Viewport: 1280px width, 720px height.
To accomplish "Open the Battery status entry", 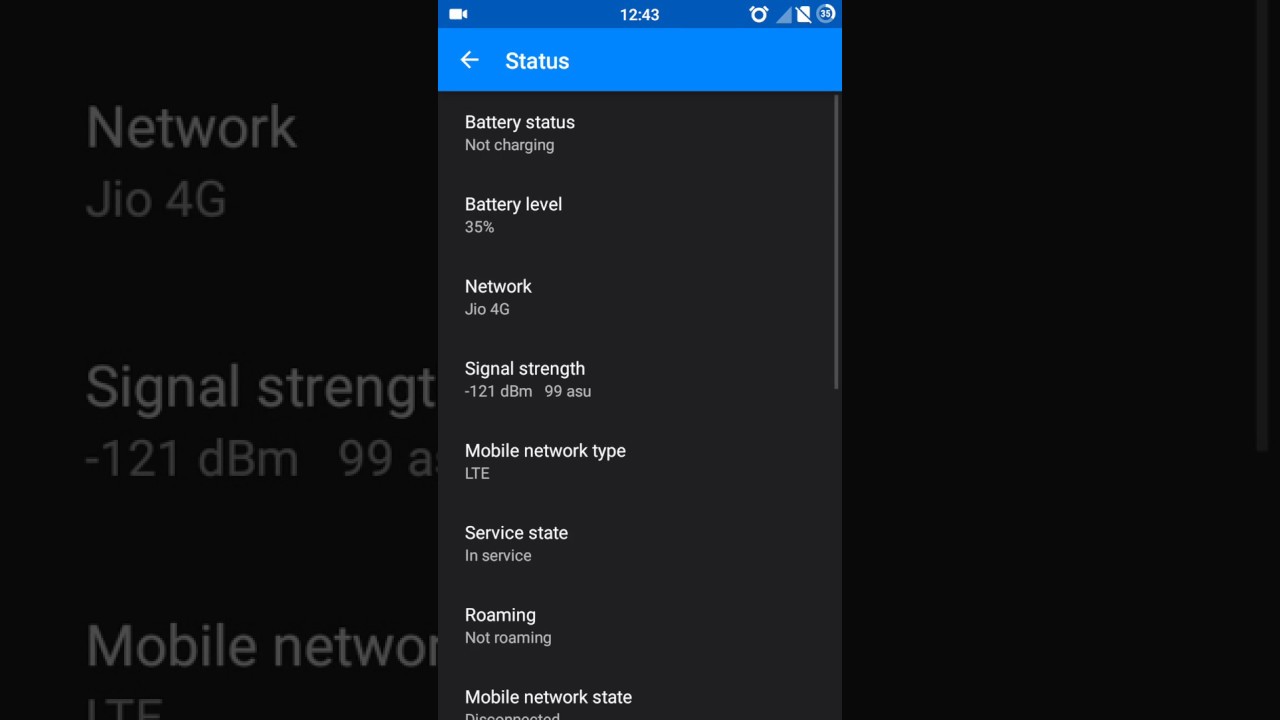I will point(636,133).
